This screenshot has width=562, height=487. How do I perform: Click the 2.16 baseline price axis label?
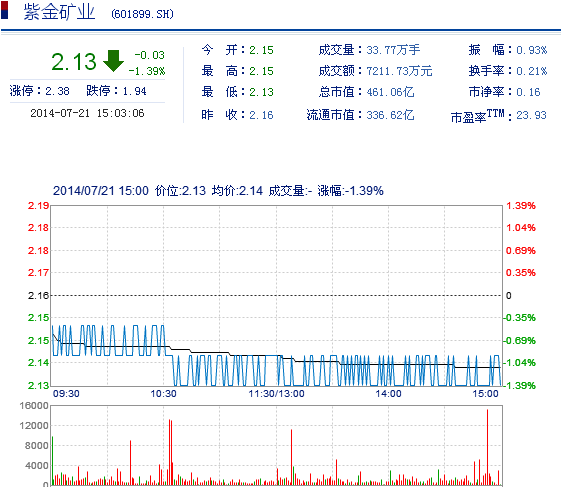click(38, 296)
